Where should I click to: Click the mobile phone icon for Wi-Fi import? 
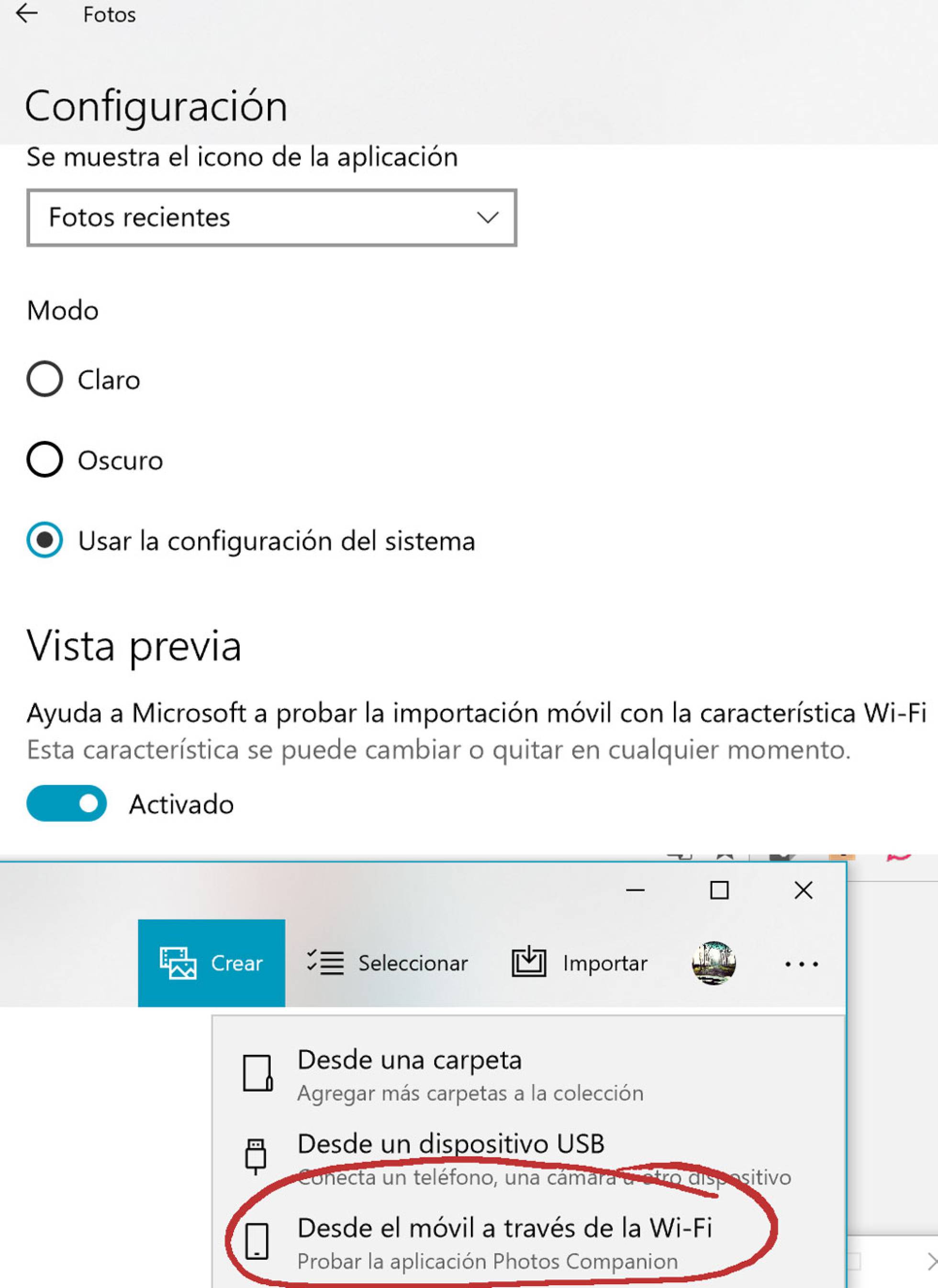[x=257, y=1242]
